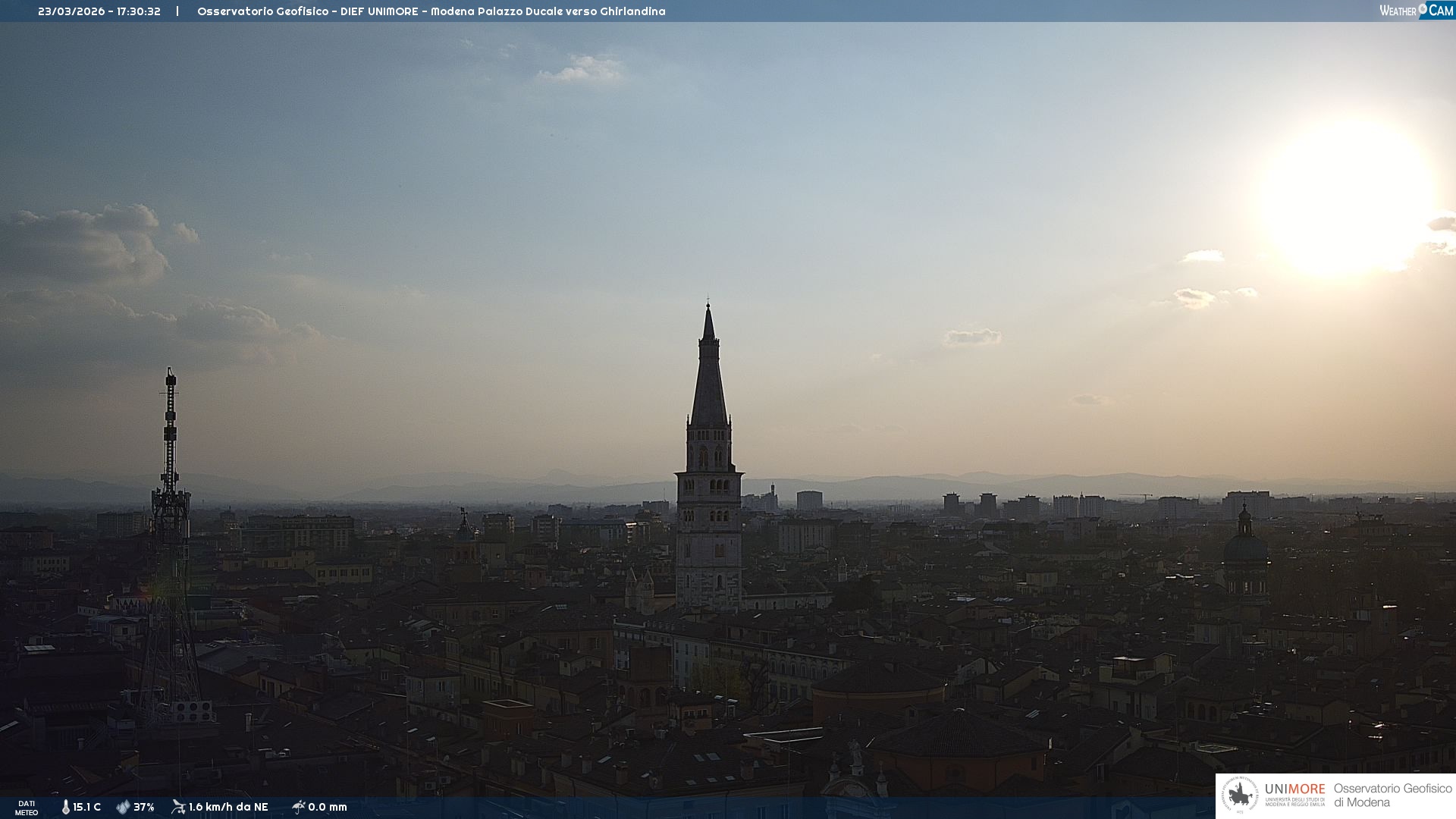The height and width of the screenshot is (819, 1456).
Task: Click the 37% humidity value
Action: (144, 807)
